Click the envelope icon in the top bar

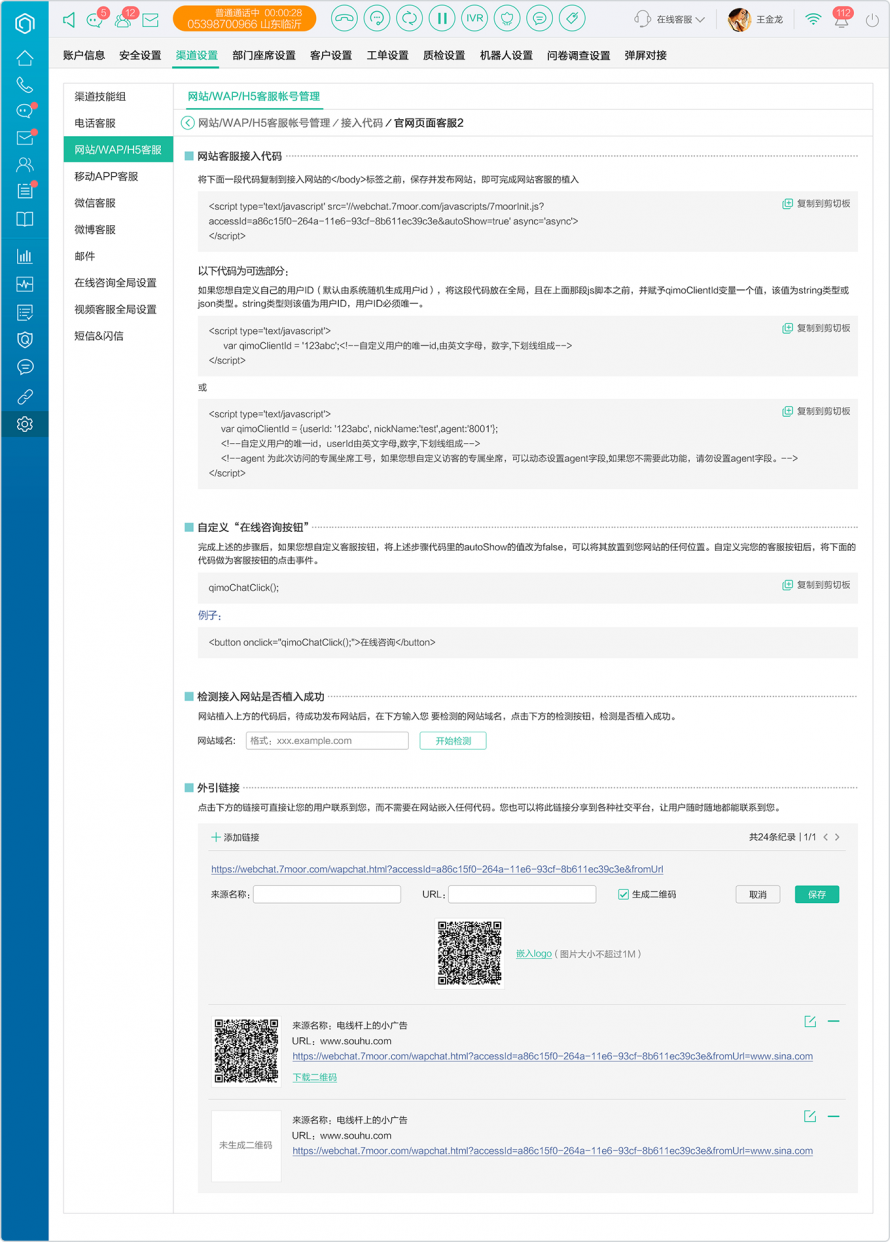[150, 19]
